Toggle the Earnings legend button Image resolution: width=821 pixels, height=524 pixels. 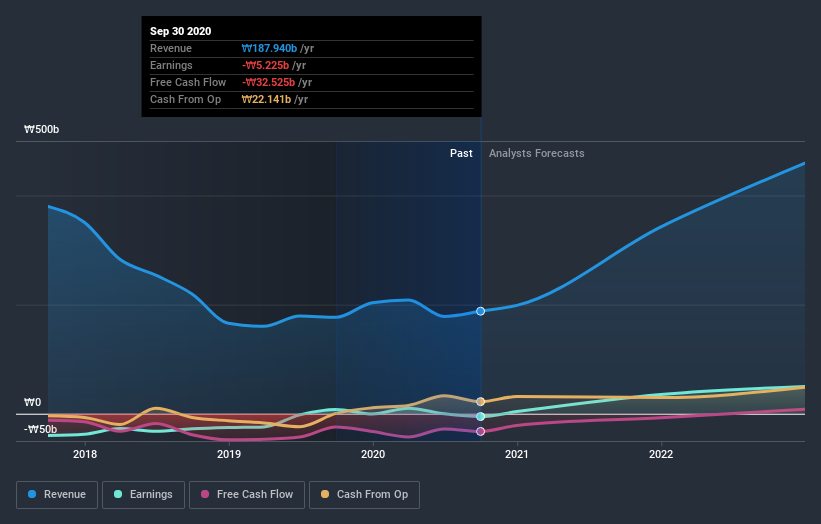click(x=143, y=495)
